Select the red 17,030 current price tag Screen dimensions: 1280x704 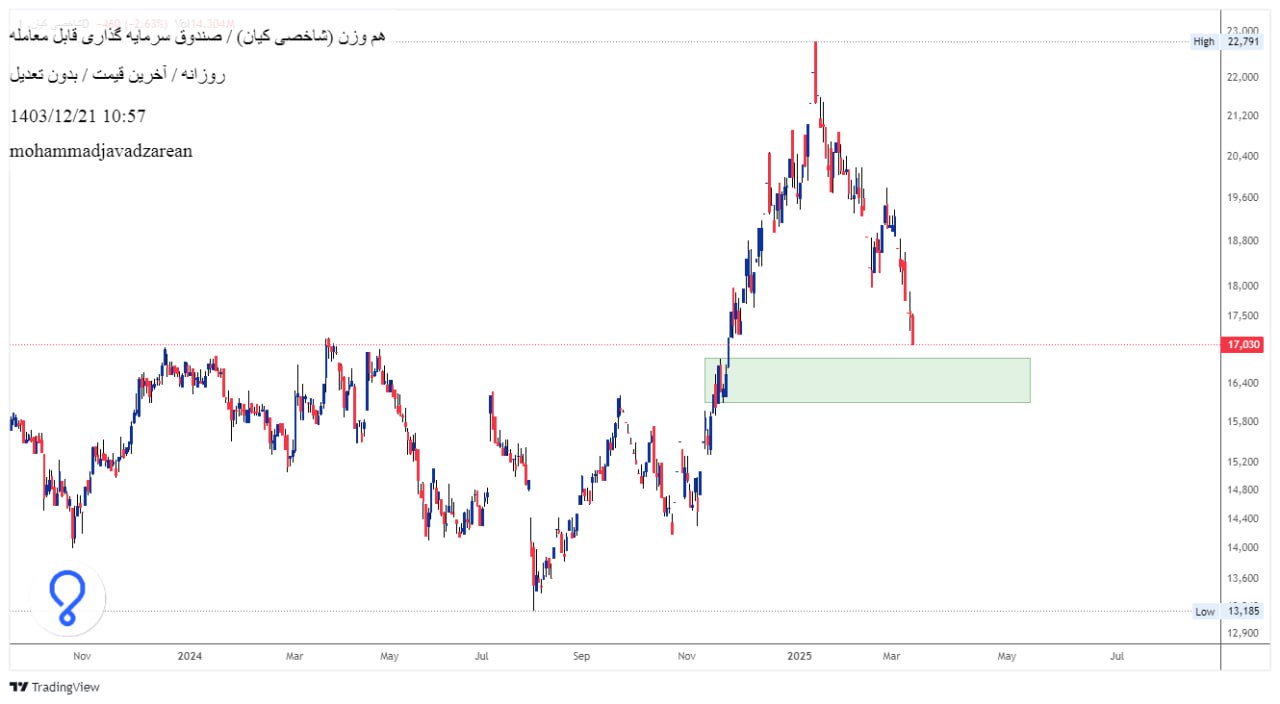click(1245, 344)
